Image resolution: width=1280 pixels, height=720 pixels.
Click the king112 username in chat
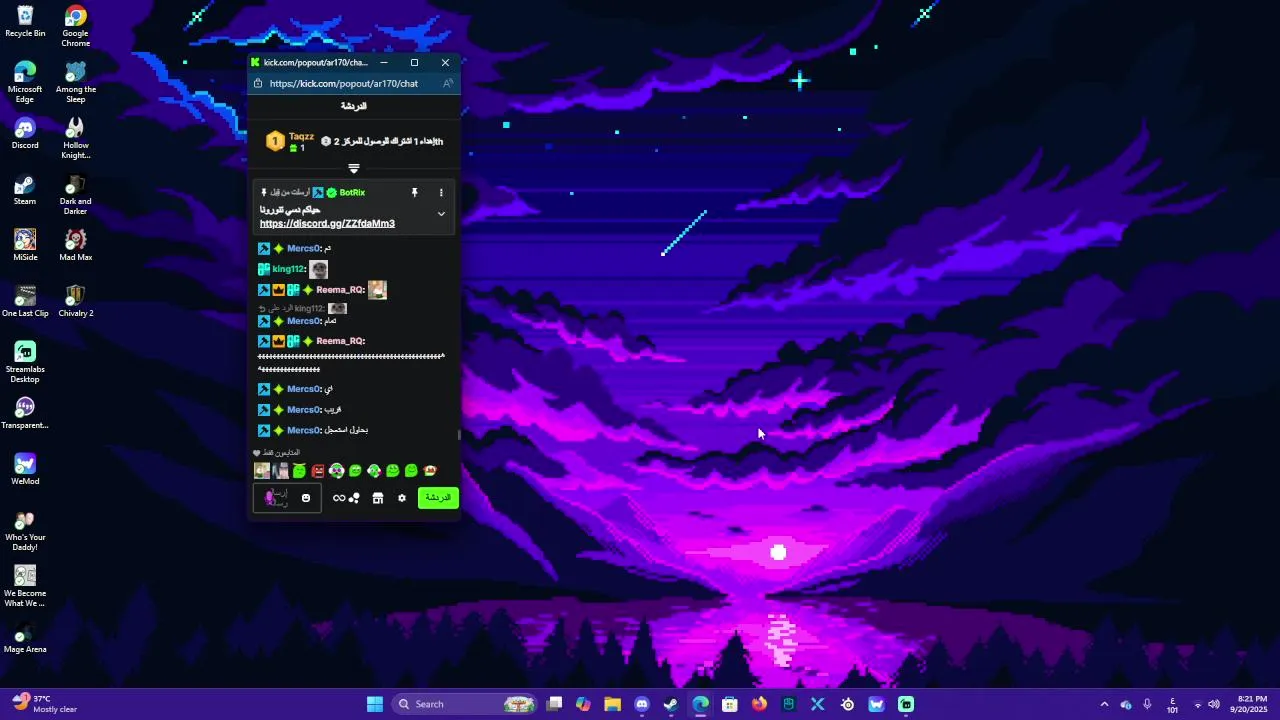point(288,269)
